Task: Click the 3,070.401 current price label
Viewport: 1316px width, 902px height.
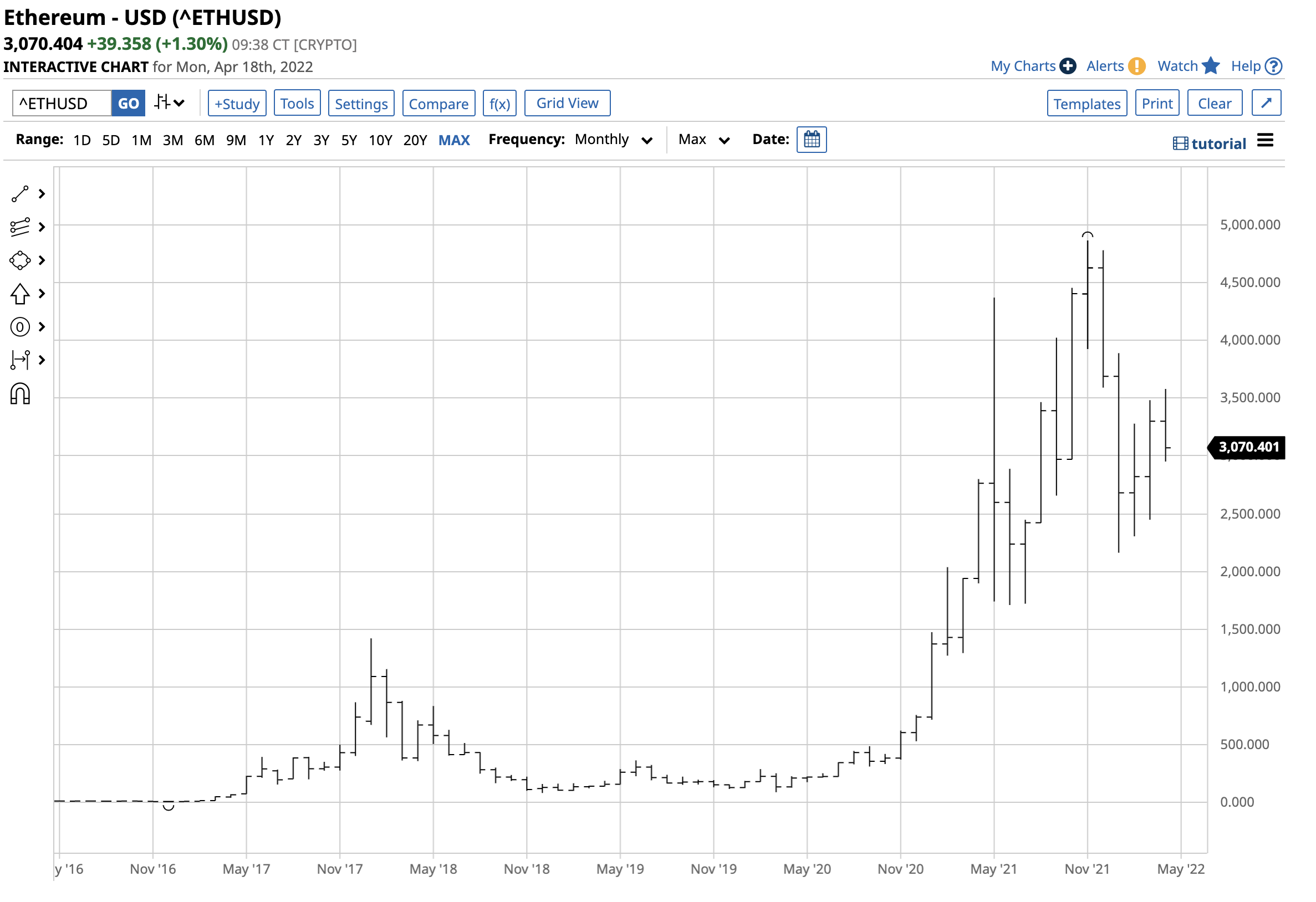Action: [x=1247, y=447]
